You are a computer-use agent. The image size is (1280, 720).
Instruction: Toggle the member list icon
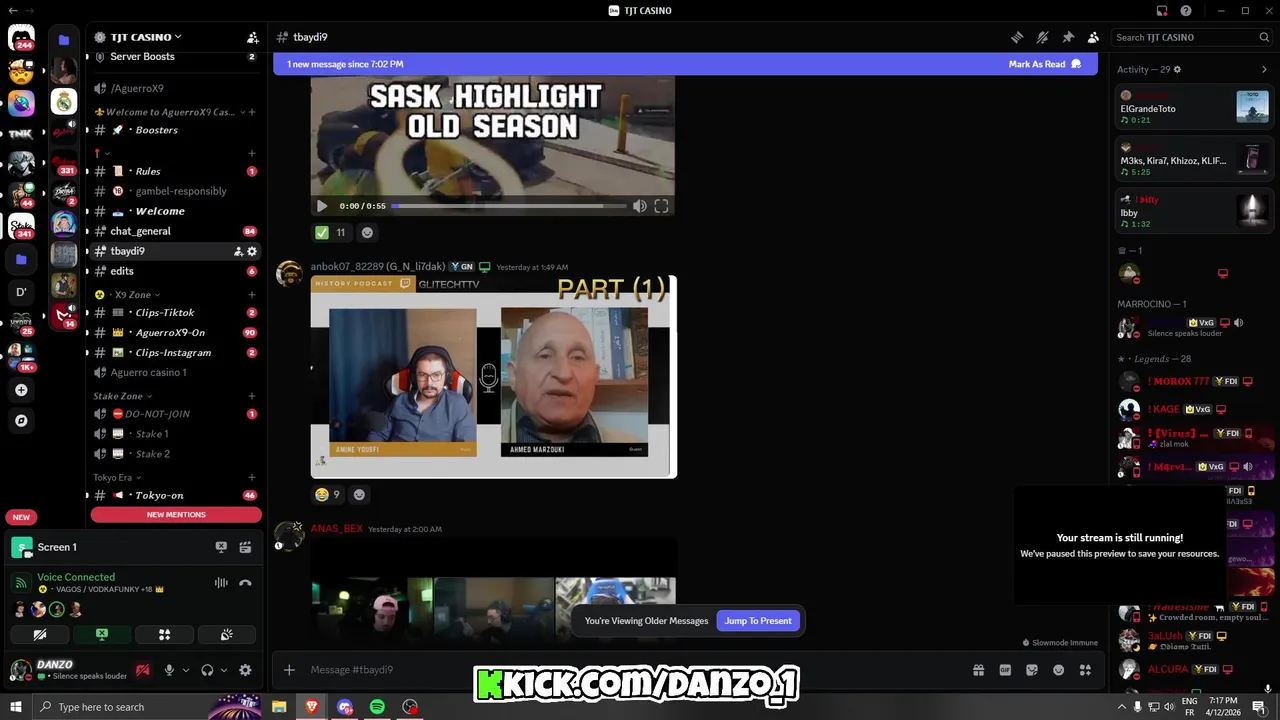[x=1093, y=37]
